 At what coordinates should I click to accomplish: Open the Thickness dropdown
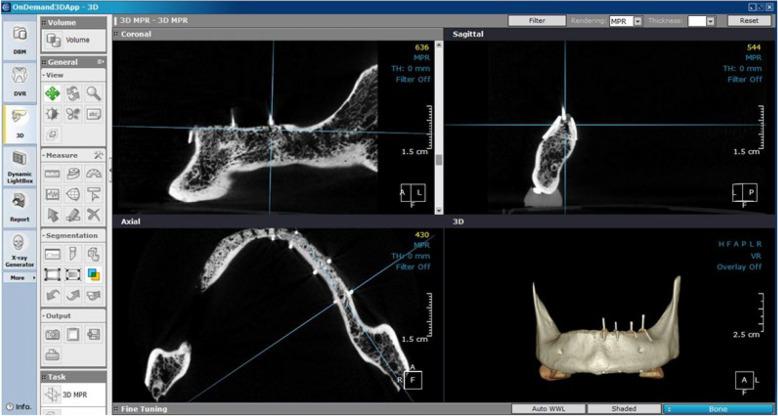710,20
